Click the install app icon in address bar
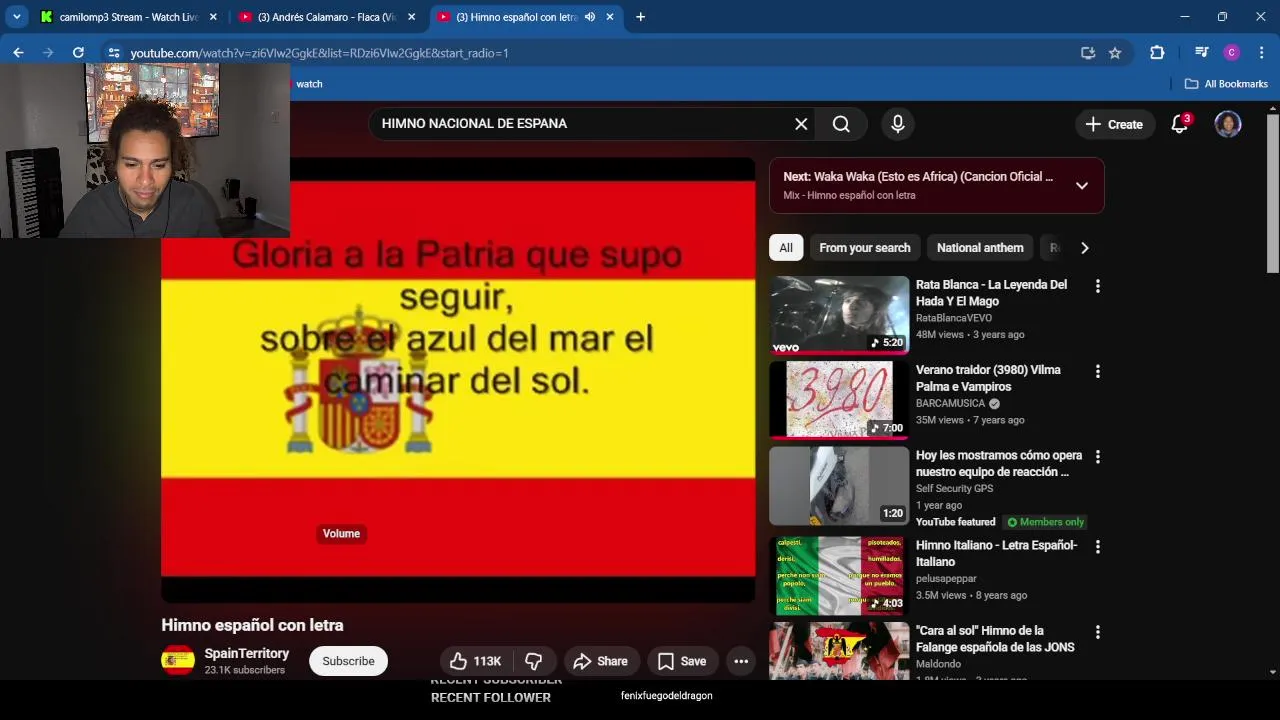 (1088, 53)
